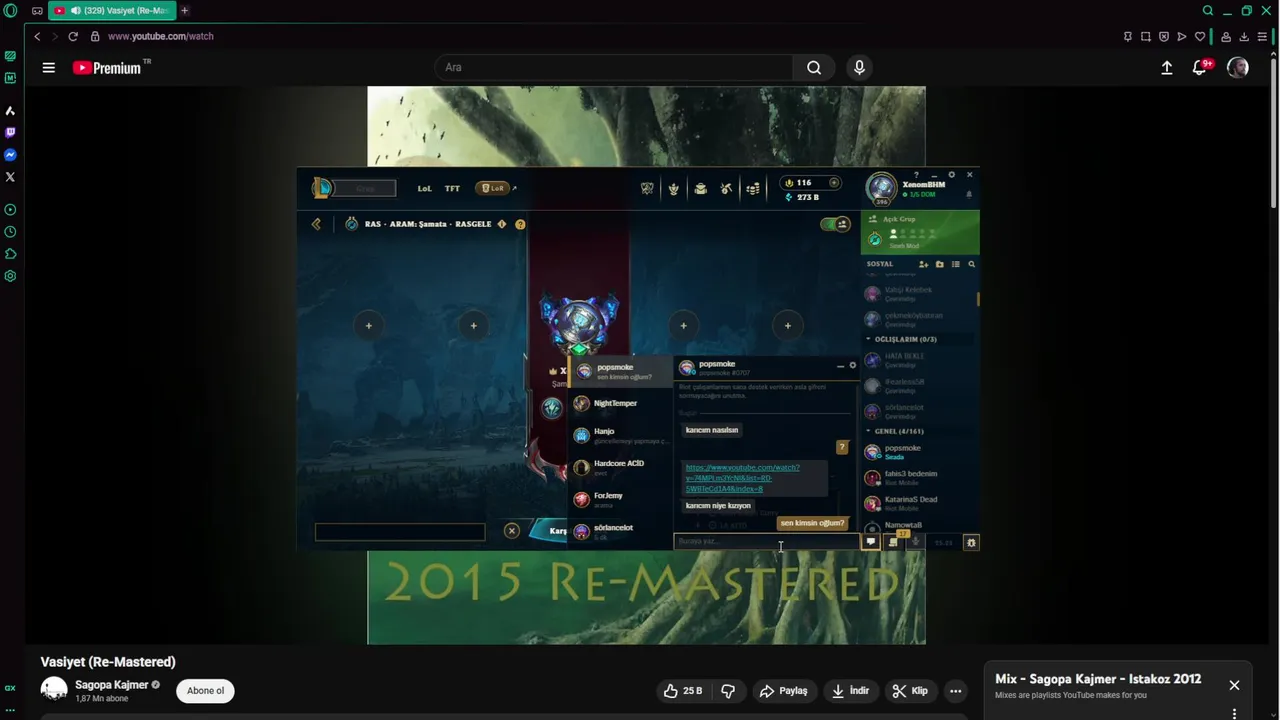The height and width of the screenshot is (720, 1280).
Task: Click the YouTube search magnifier button
Action: point(814,68)
